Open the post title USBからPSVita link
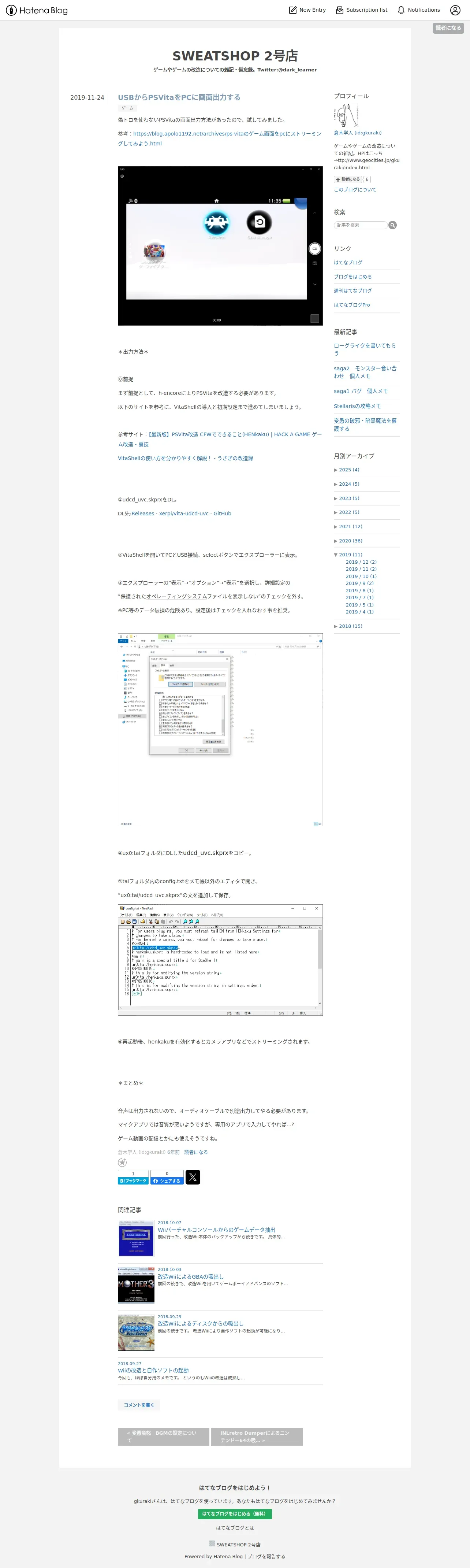This screenshot has height=1568, width=470. pos(179,97)
